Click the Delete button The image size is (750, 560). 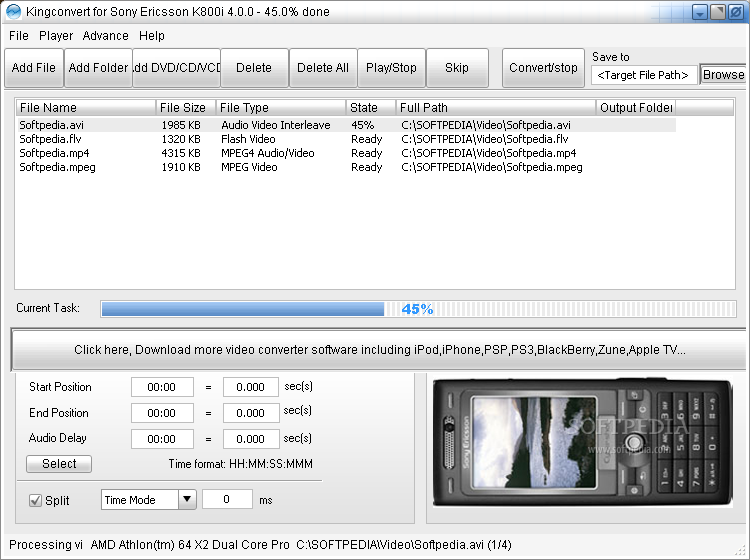pos(254,68)
